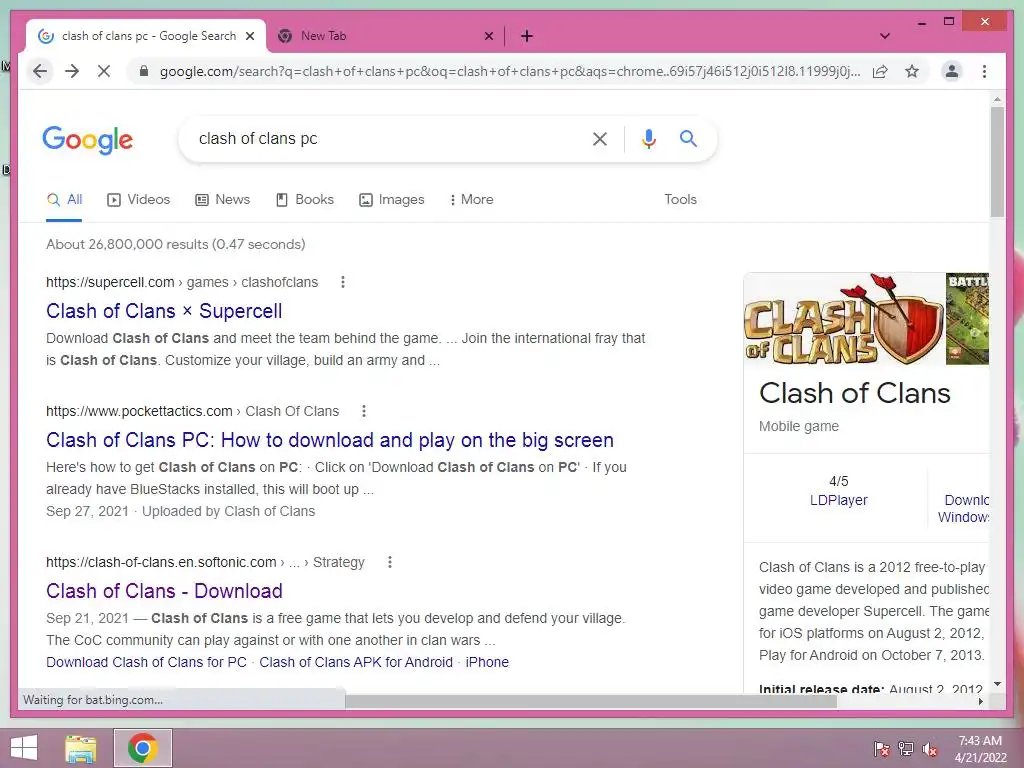Close the New Tab tab
The width and height of the screenshot is (1024, 768).
488,36
